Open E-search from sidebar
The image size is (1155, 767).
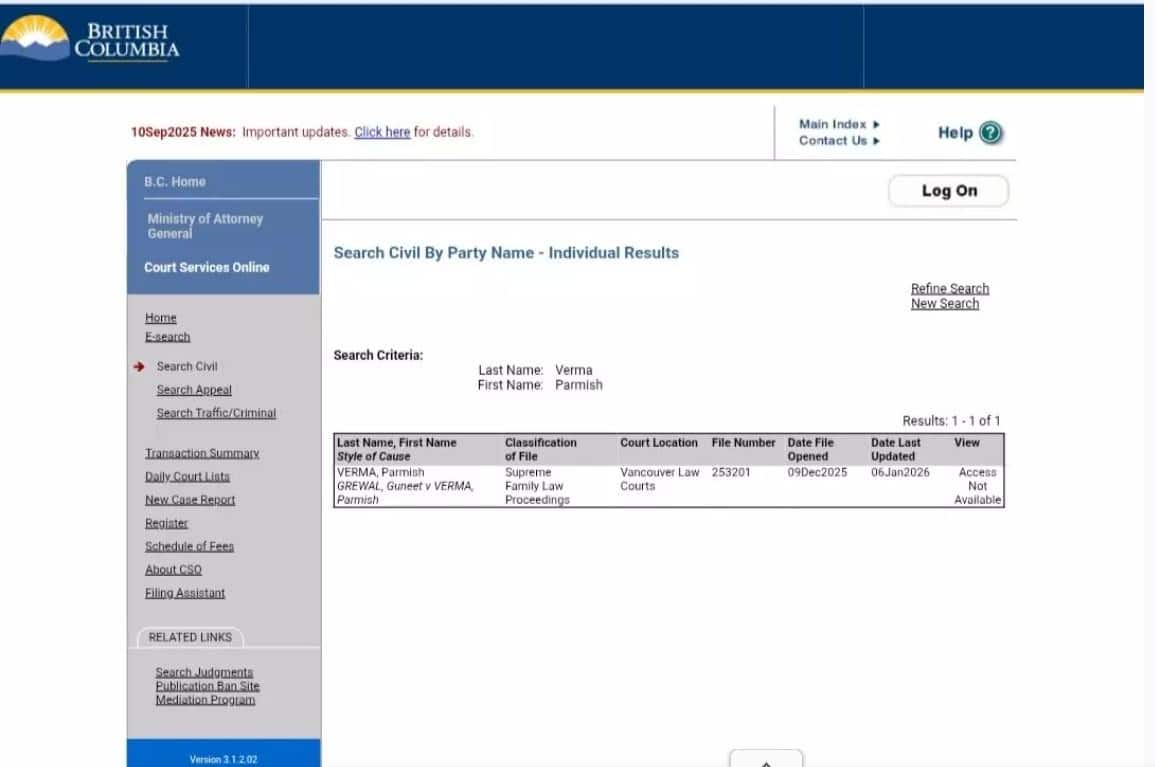tap(167, 337)
